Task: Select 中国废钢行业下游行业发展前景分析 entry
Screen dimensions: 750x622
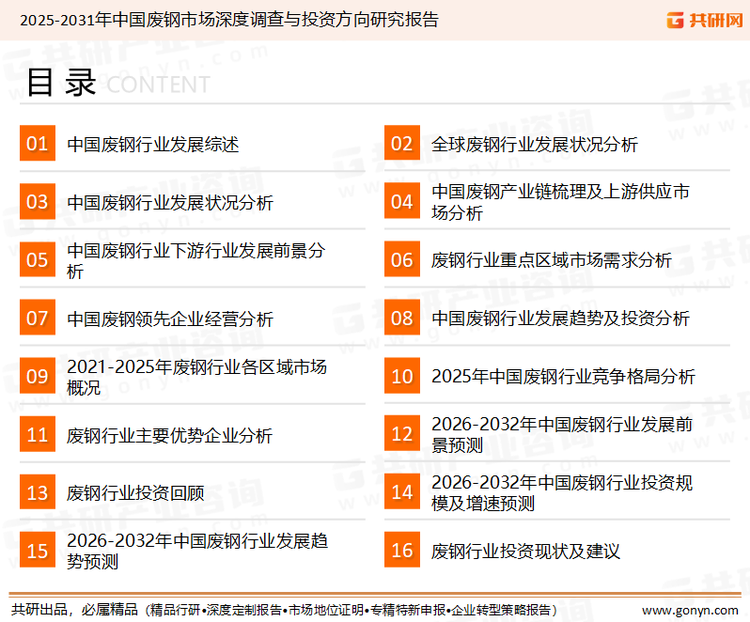Action: 196,260
